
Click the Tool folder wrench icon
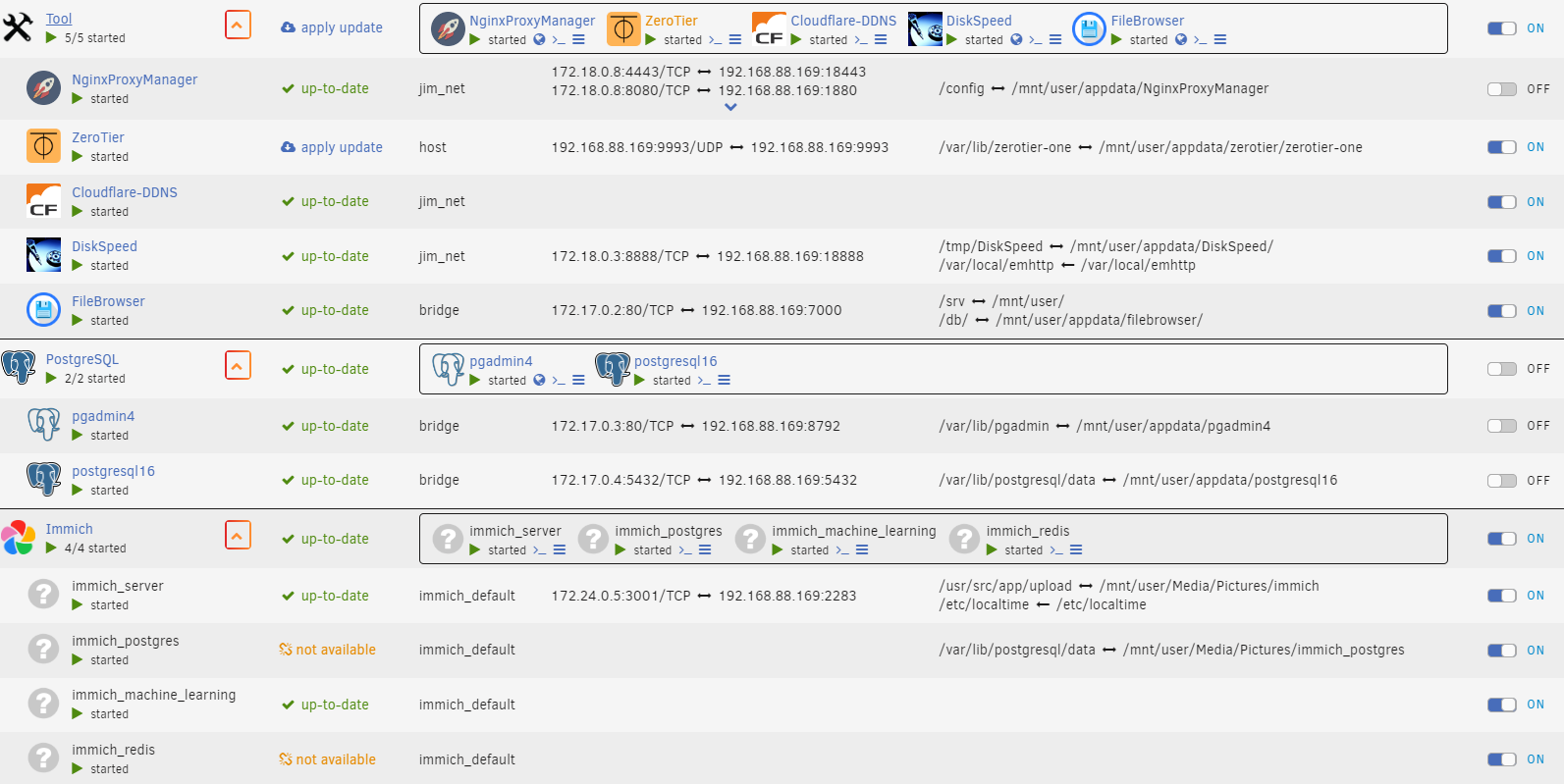tap(18, 27)
